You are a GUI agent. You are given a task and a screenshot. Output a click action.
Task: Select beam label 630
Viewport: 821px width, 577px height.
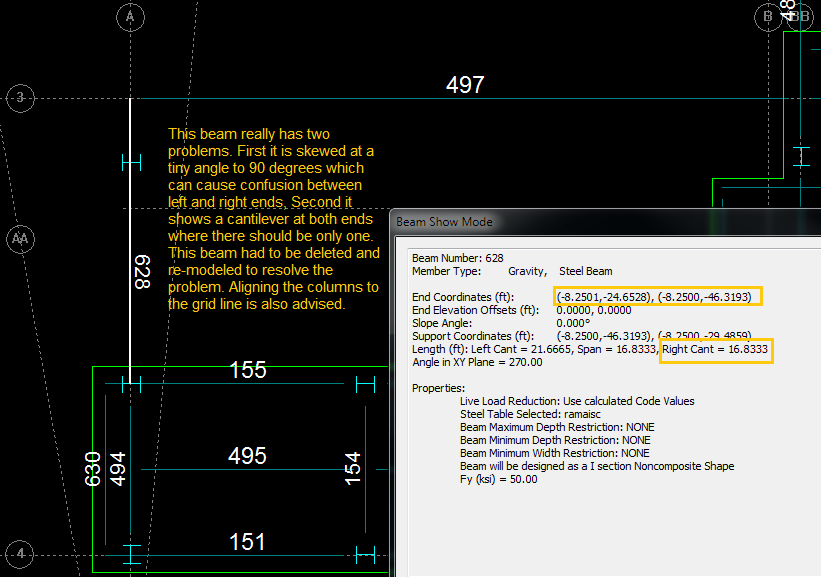92,467
